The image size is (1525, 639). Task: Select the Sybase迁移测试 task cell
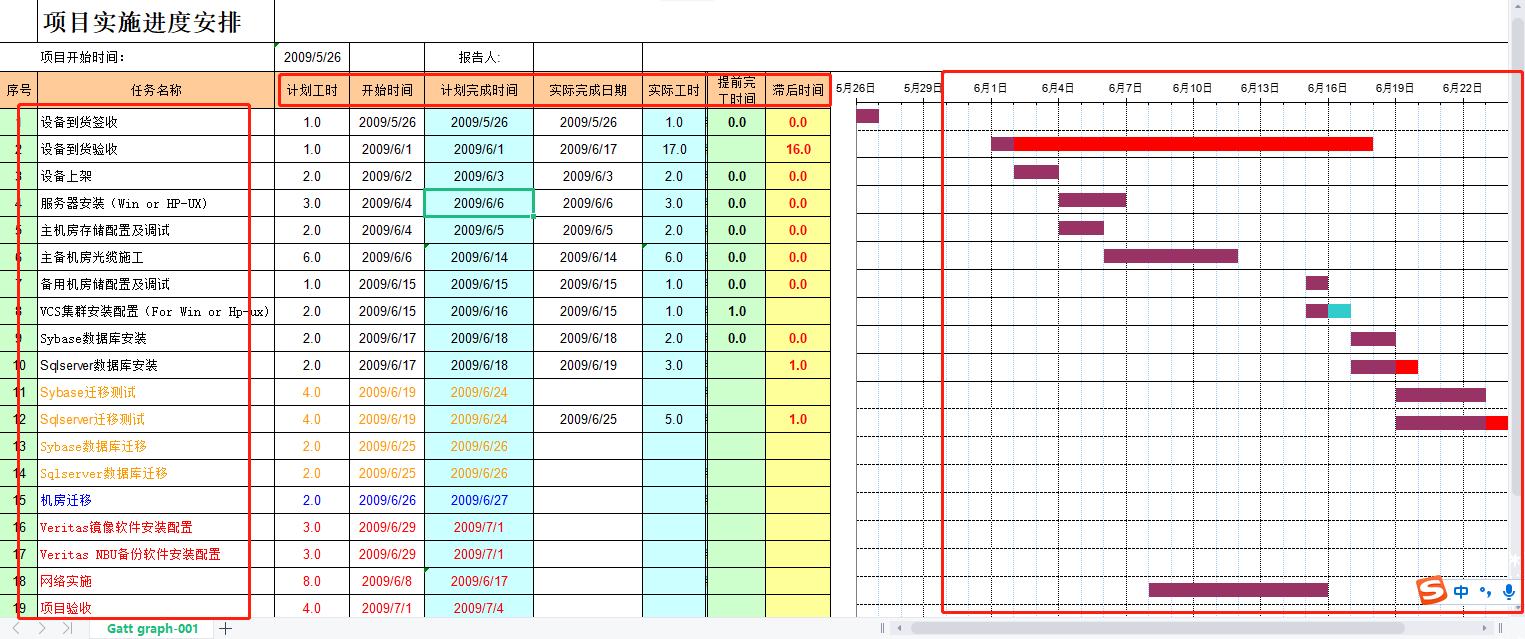click(156, 392)
